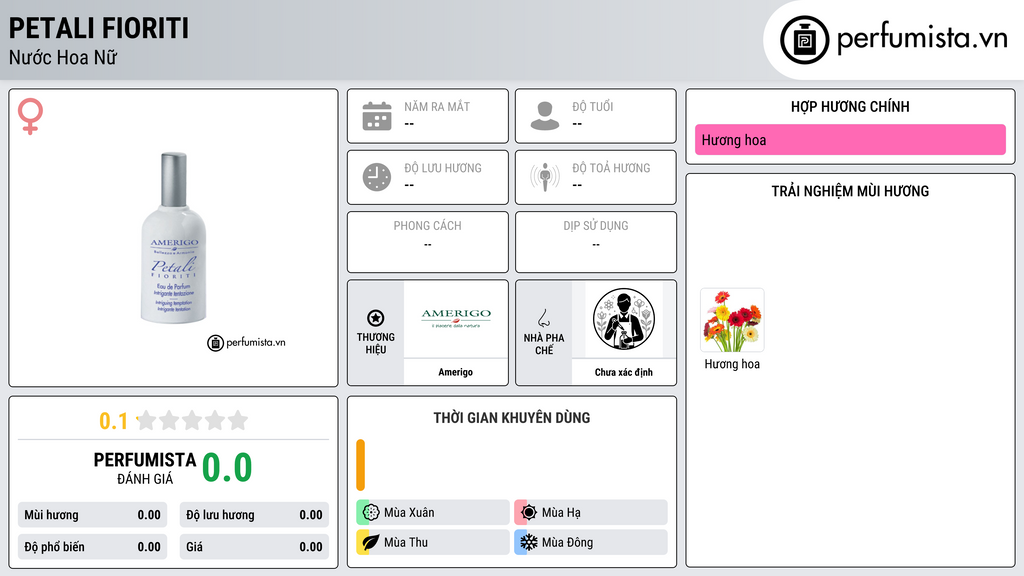Select the Mùa Hạ season button
Image resolution: width=1024 pixels, height=576 pixels.
point(591,513)
